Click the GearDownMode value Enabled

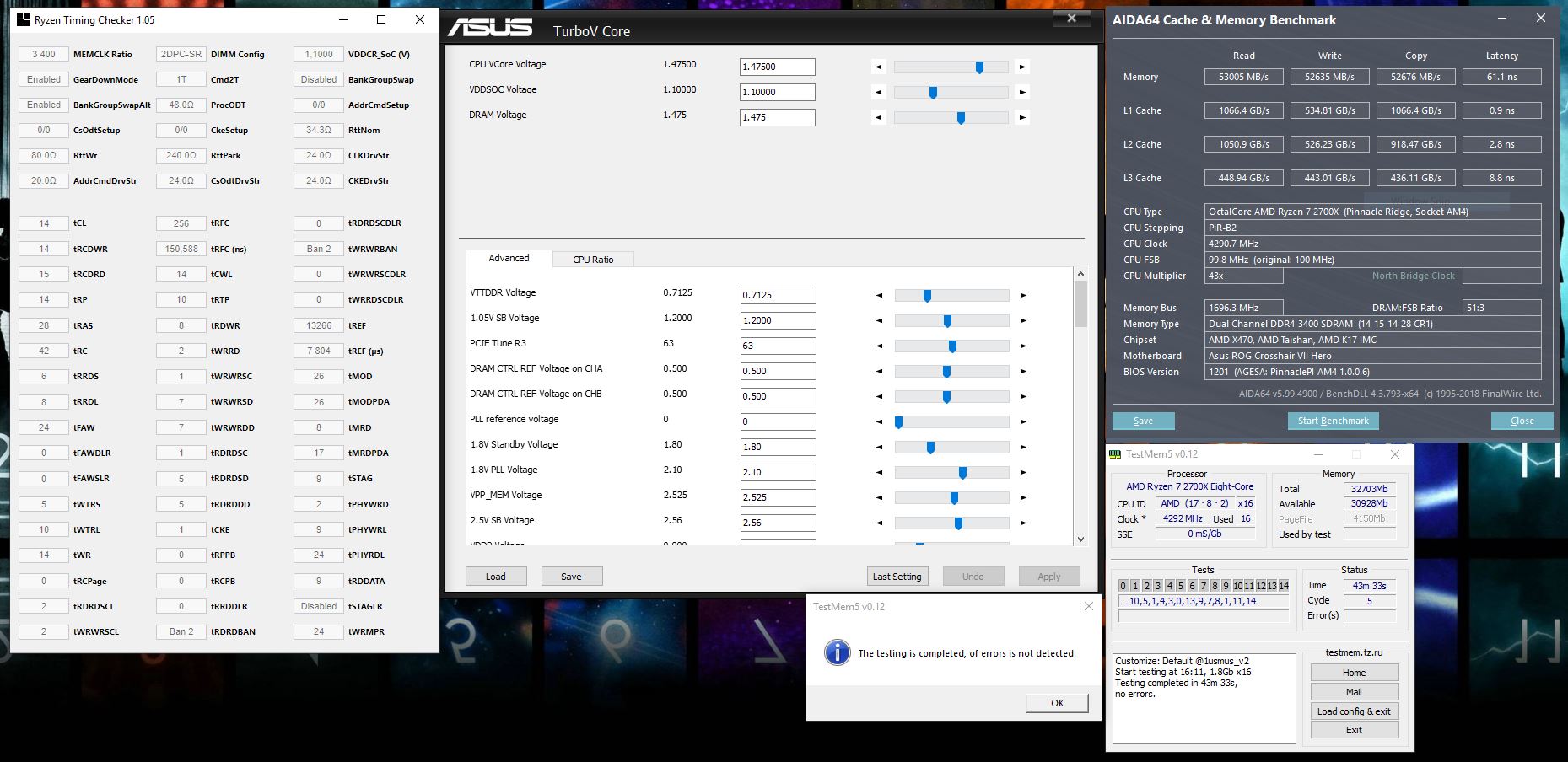44,79
